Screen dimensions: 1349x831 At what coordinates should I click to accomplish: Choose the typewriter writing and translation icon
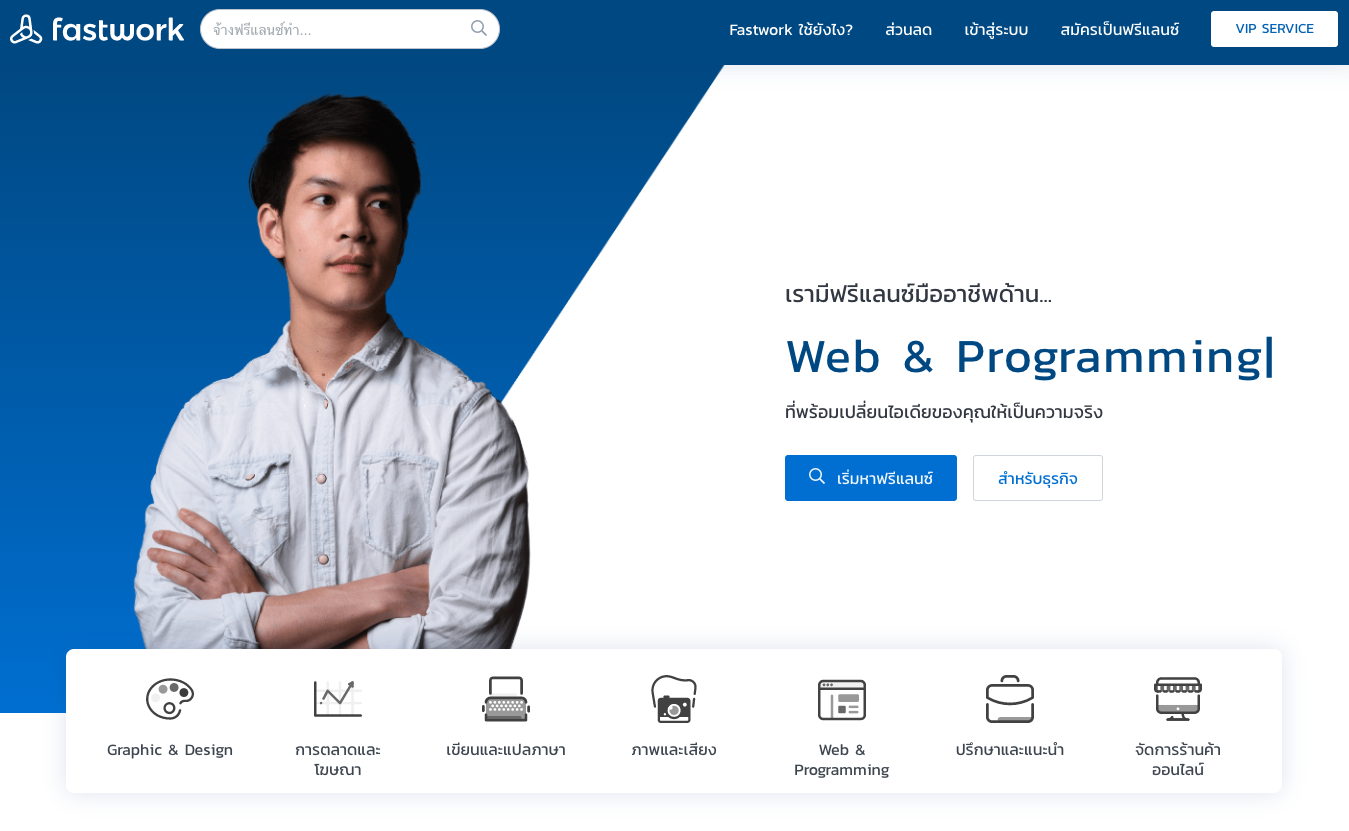pos(506,698)
